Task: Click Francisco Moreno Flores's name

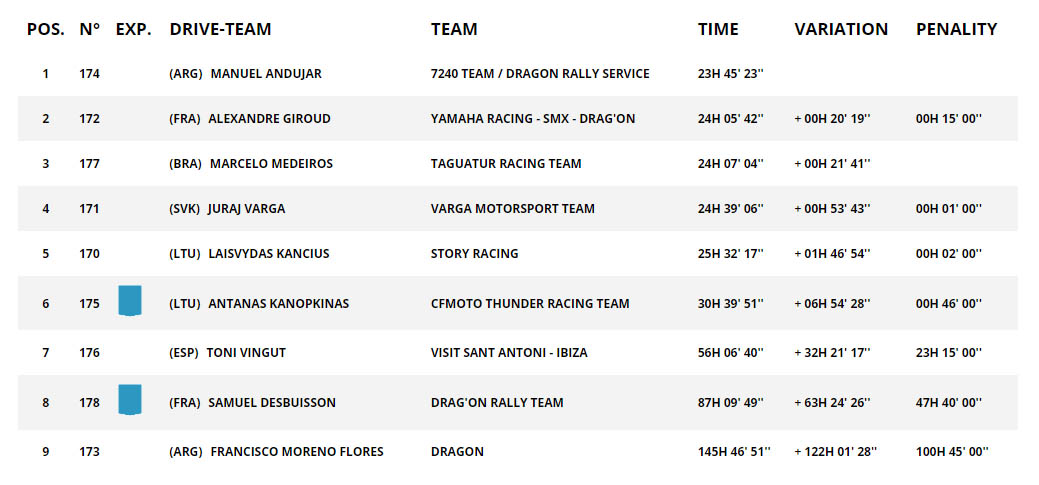Action: [x=297, y=452]
